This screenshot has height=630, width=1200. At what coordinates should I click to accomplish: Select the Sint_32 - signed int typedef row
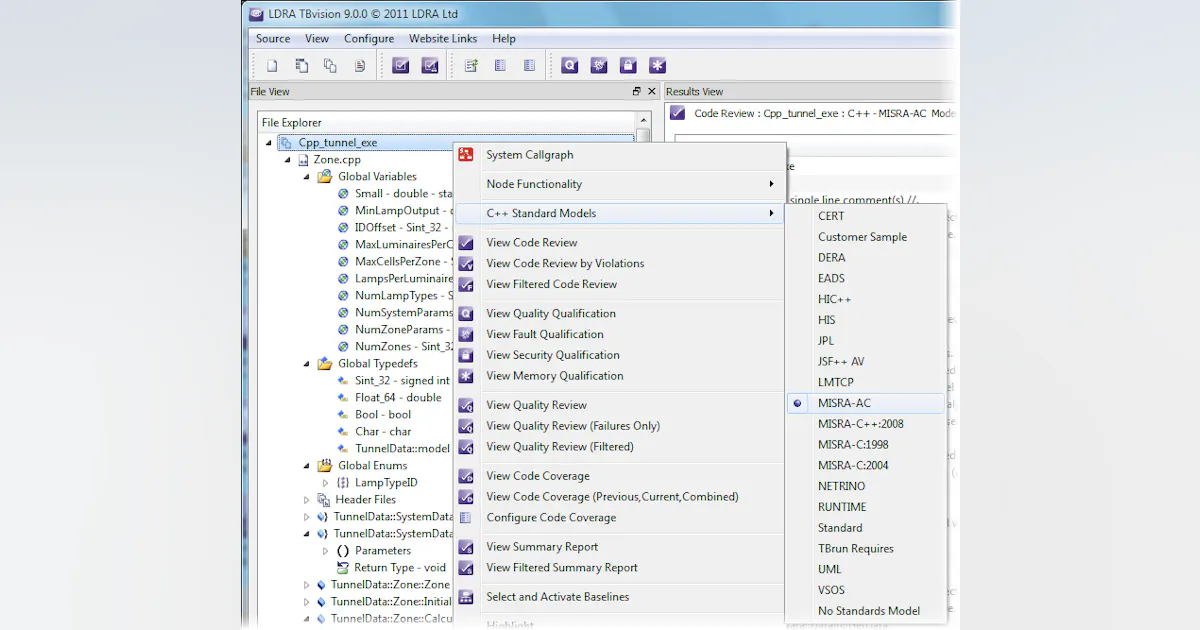pyautogui.click(x=402, y=381)
